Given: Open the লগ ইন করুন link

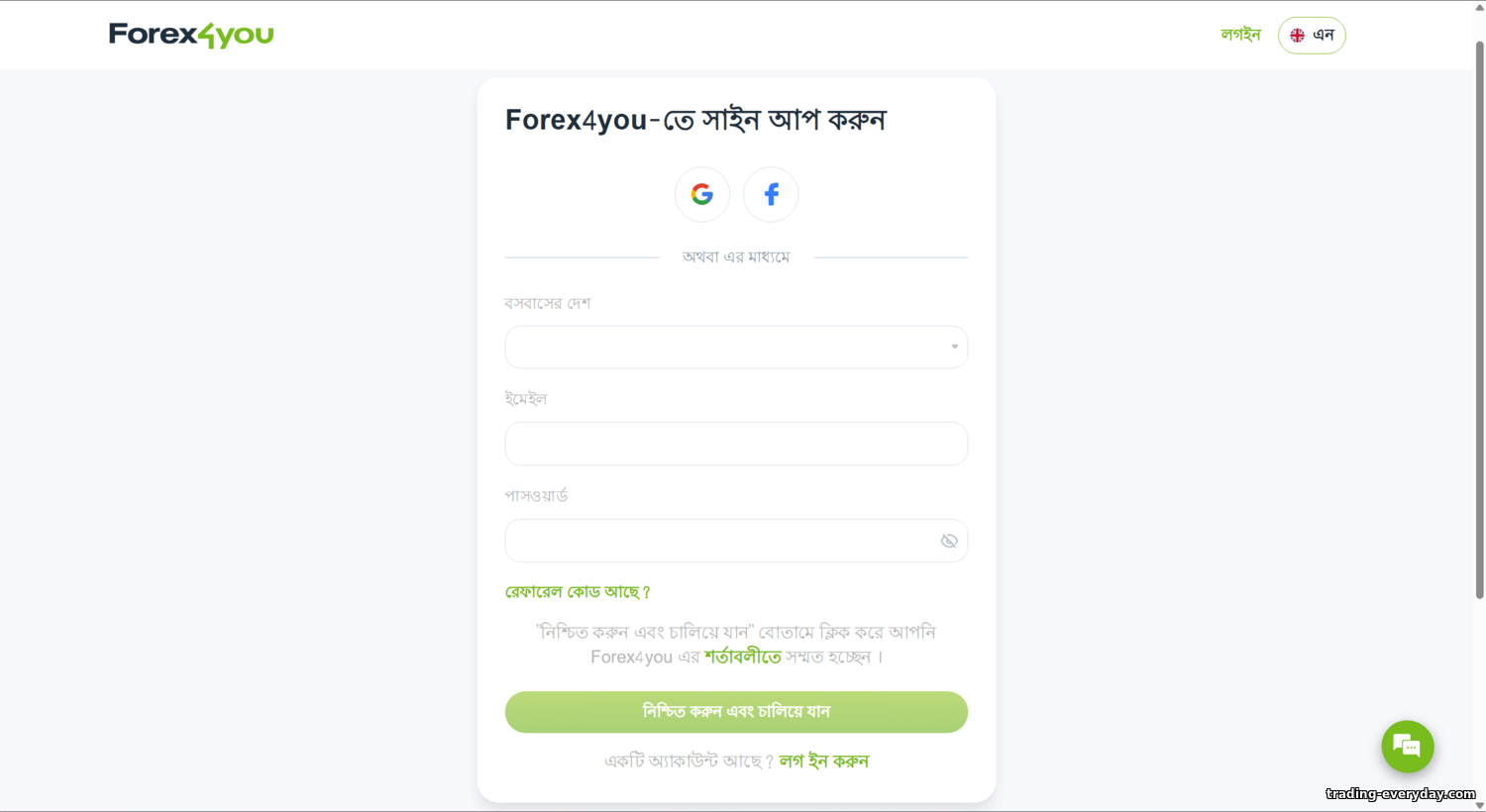Looking at the screenshot, I should coord(823,761).
